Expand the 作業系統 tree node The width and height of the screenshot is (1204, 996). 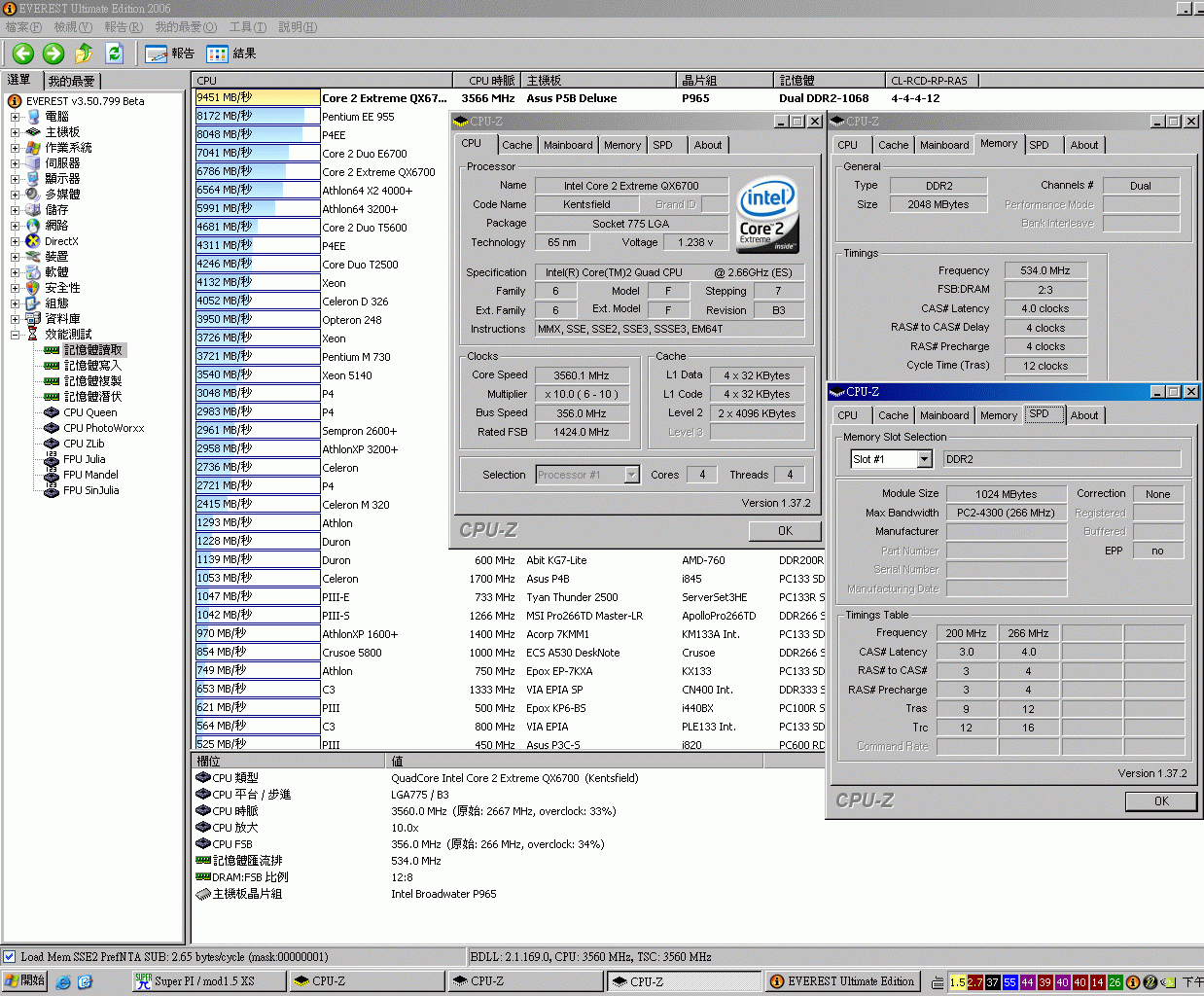[15, 148]
